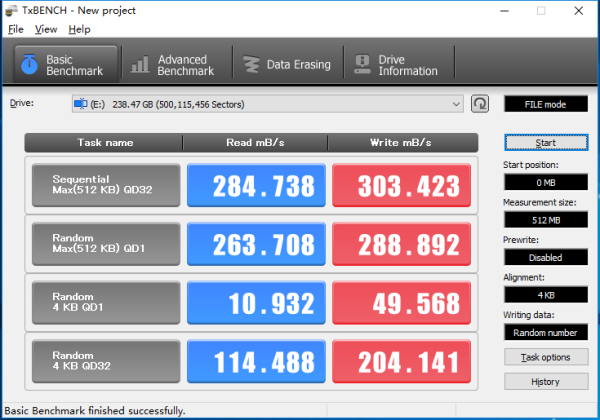Open the Data Erasing tab
The height and width of the screenshot is (420, 600).
coord(287,65)
